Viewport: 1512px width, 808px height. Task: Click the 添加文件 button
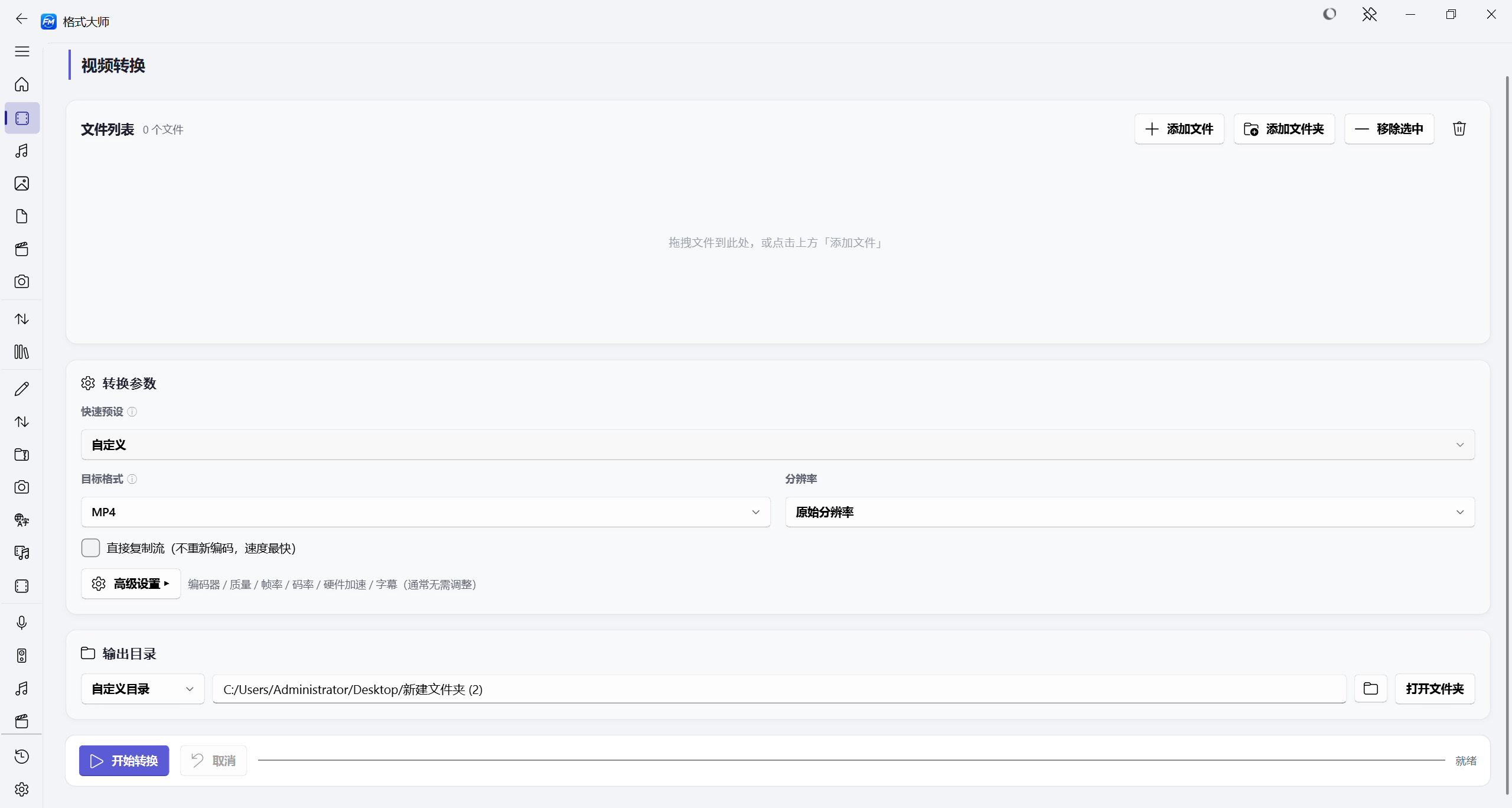(1179, 129)
